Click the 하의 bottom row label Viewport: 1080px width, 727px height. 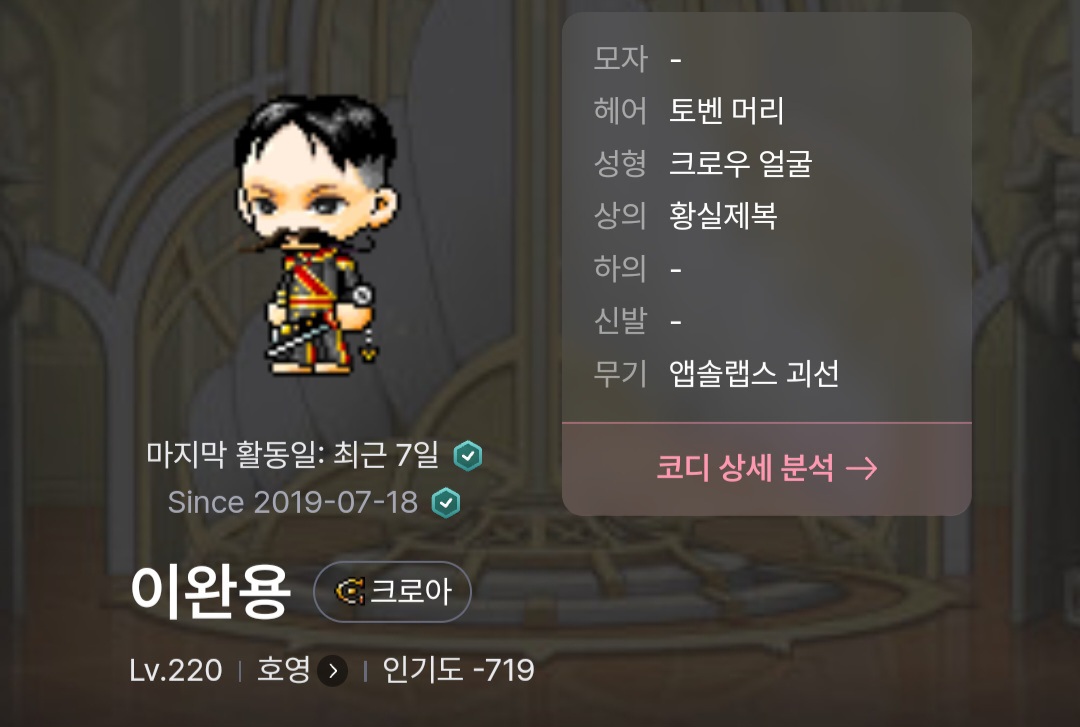620,268
